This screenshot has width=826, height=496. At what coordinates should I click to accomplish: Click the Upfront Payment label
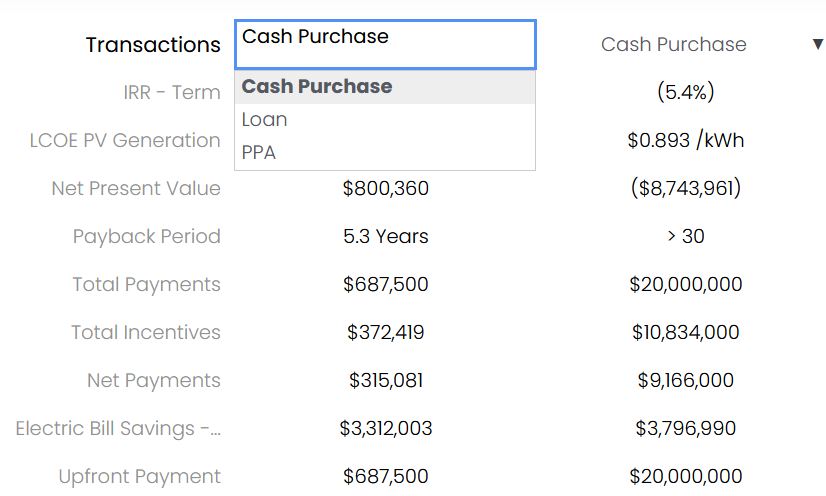140,477
